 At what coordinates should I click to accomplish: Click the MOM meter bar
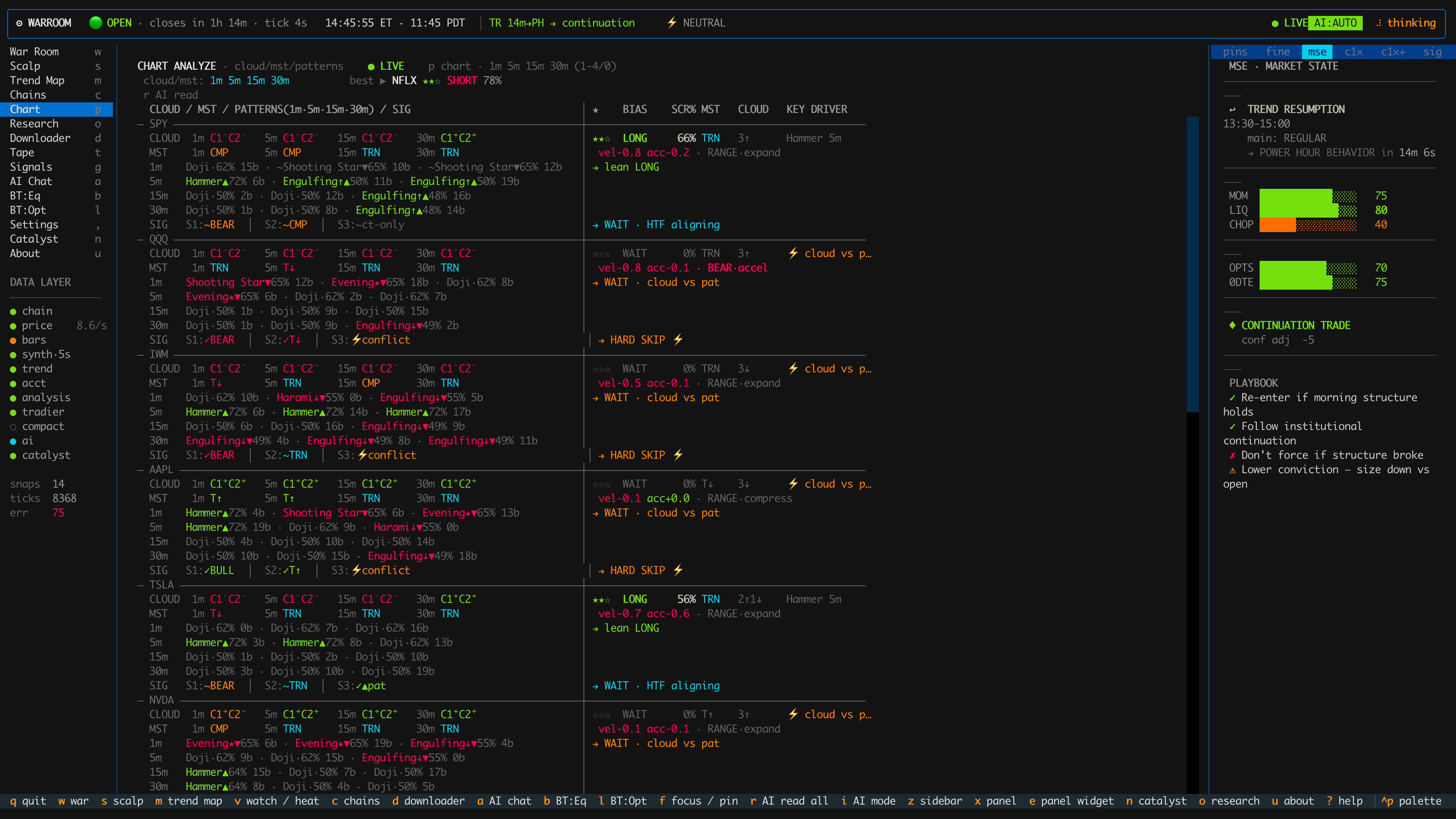(x=1308, y=196)
